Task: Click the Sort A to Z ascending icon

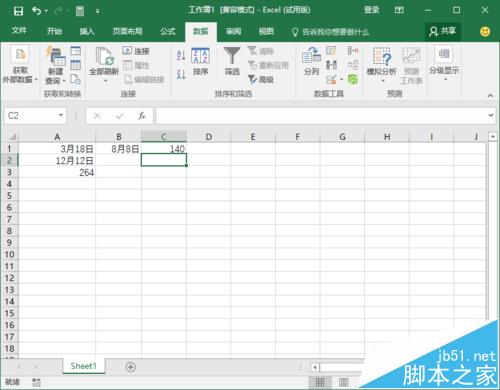Action: click(181, 55)
